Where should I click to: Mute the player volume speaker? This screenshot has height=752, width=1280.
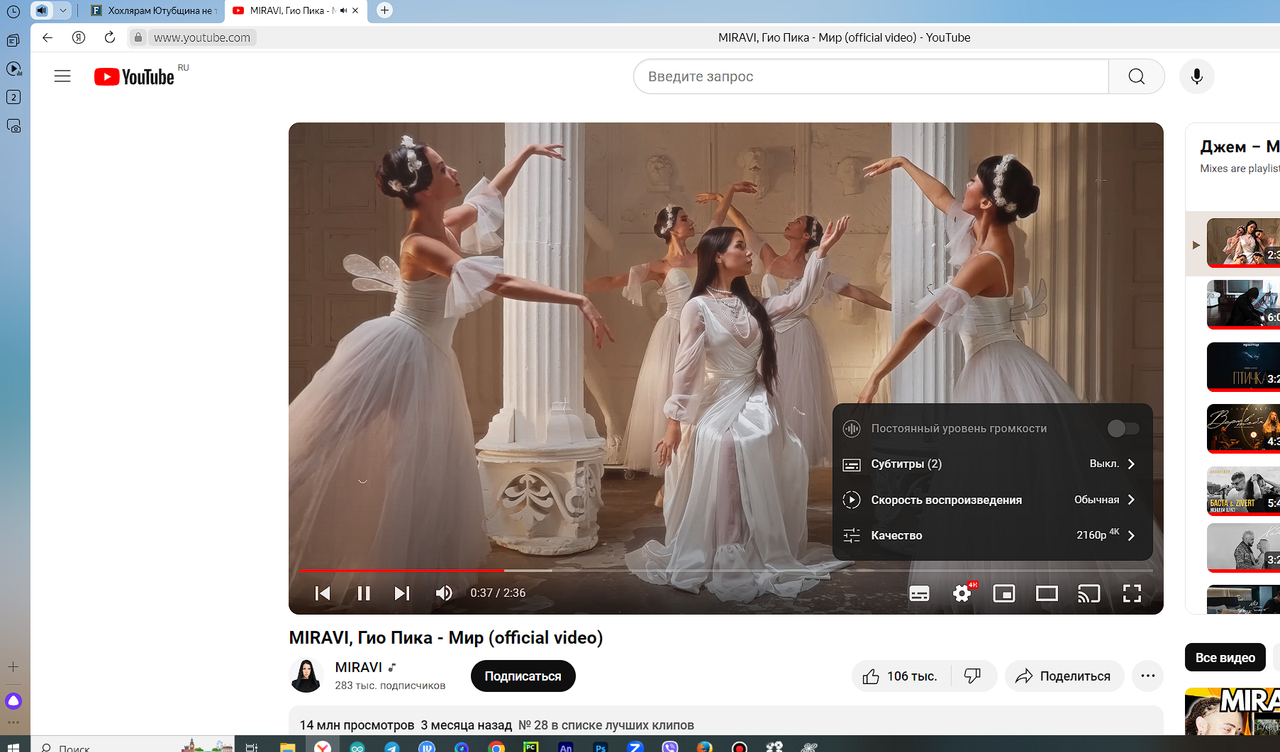click(x=444, y=593)
